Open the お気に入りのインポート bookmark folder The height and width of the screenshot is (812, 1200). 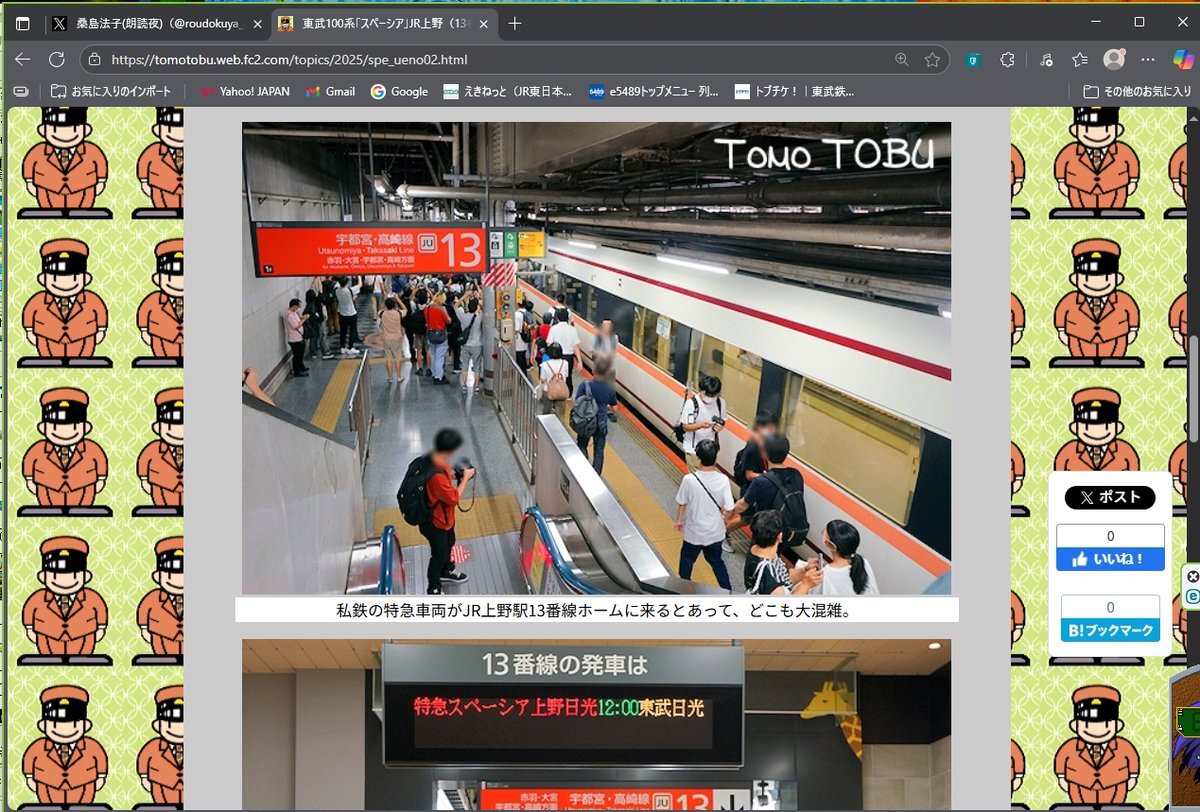pyautogui.click(x=111, y=91)
